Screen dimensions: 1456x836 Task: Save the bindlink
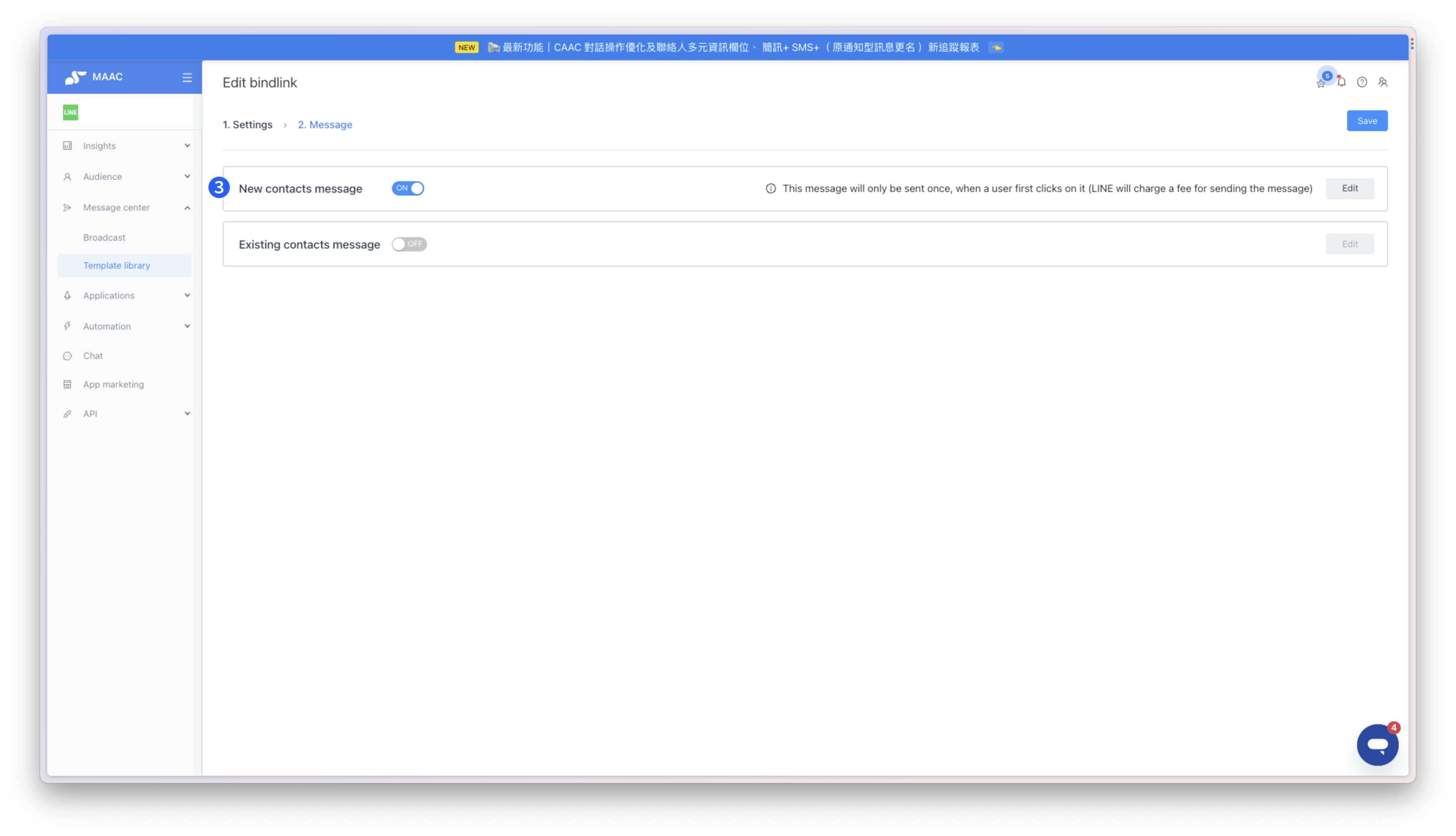[x=1367, y=121]
